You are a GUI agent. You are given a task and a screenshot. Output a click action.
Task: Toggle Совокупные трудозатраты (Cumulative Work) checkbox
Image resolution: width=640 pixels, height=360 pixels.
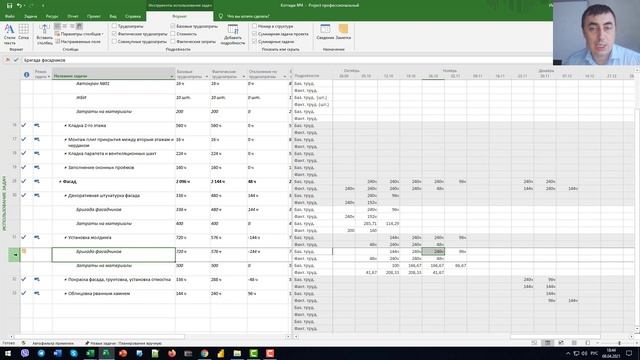click(114, 41)
